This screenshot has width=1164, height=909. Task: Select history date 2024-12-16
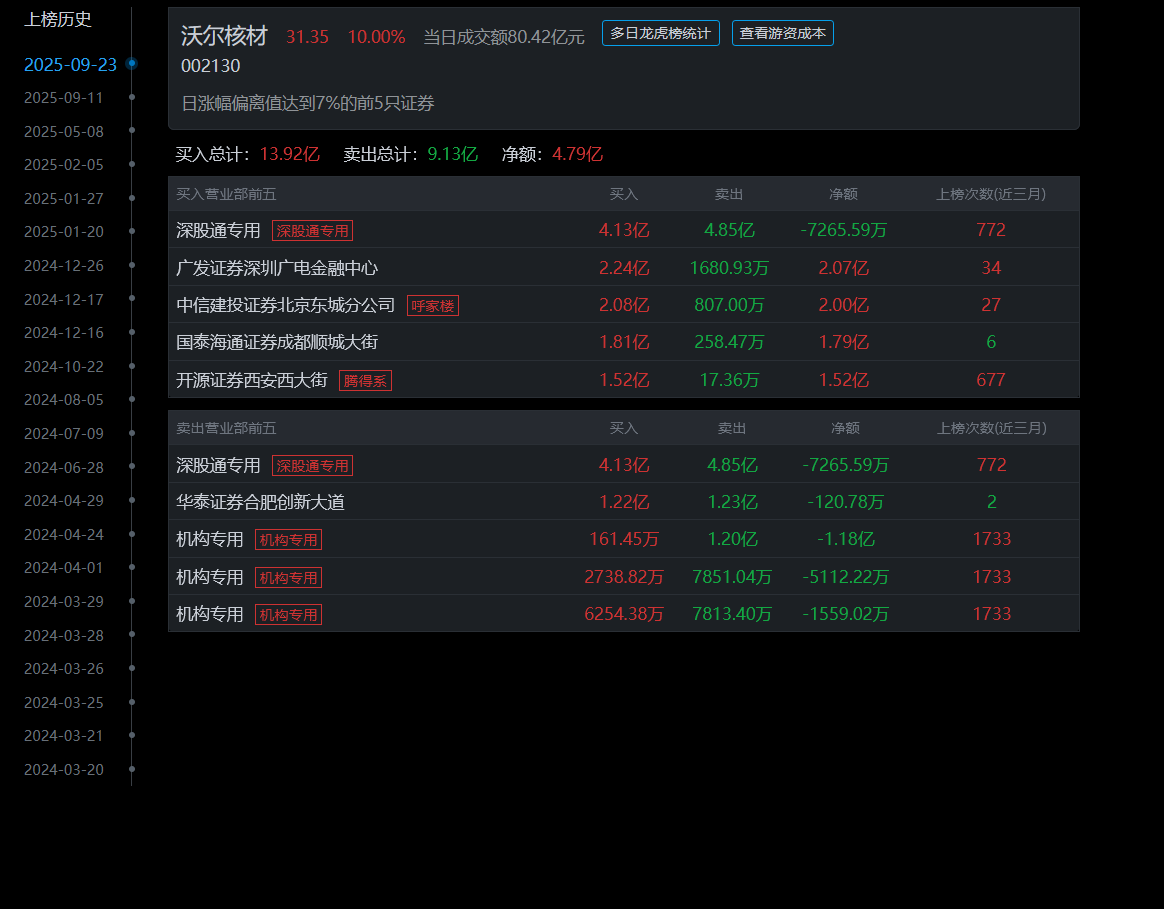pyautogui.click(x=64, y=333)
